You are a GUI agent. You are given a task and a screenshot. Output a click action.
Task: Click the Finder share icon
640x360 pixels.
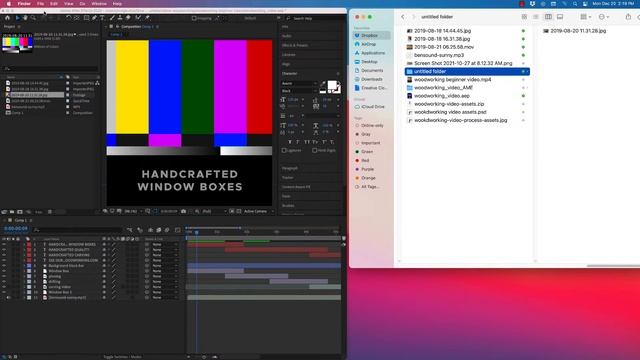[628, 17]
